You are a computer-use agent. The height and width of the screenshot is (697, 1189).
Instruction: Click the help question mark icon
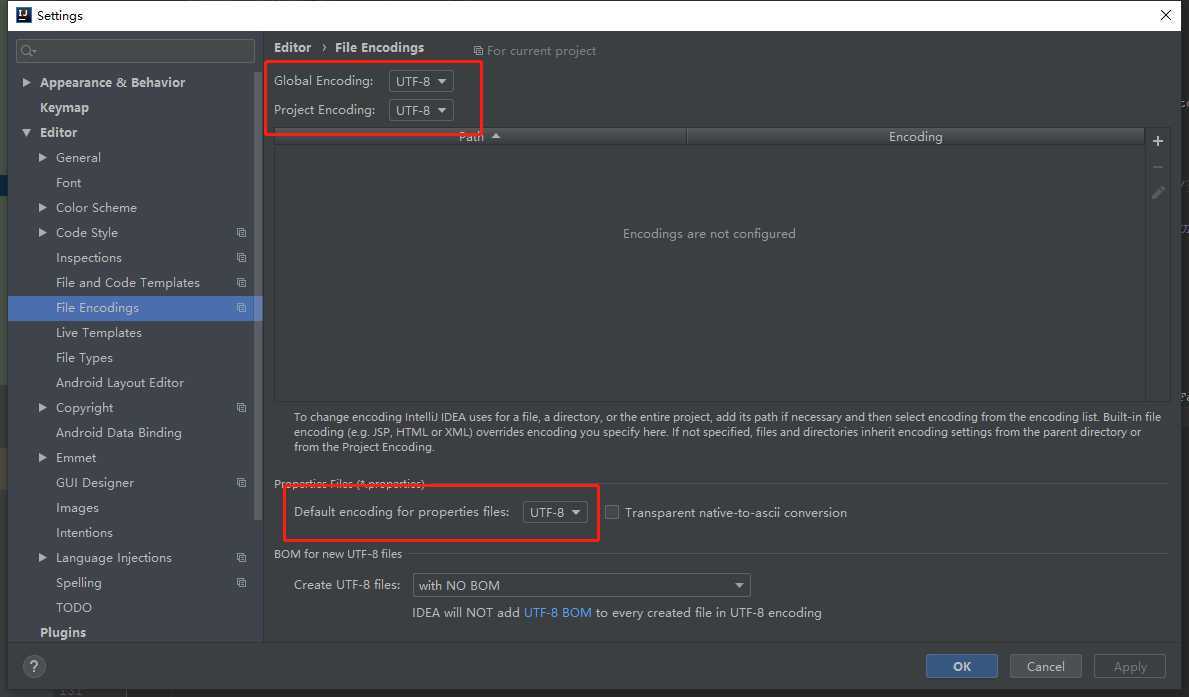click(33, 667)
